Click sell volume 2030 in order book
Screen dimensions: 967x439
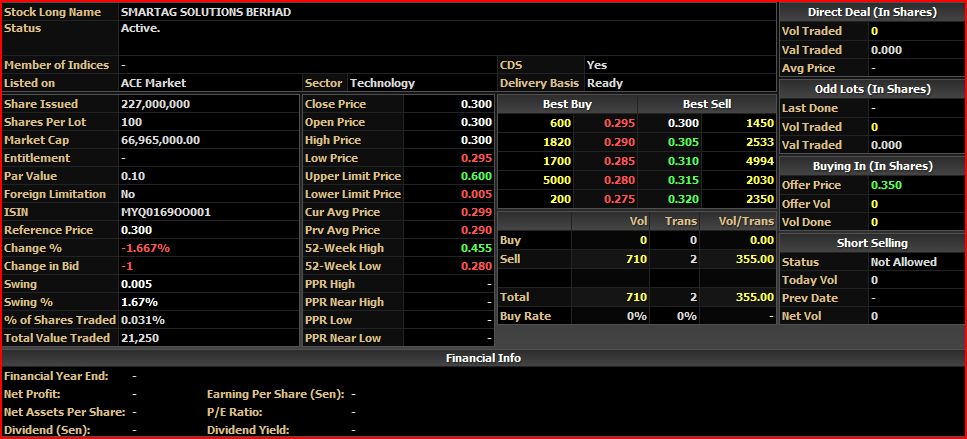pos(759,180)
